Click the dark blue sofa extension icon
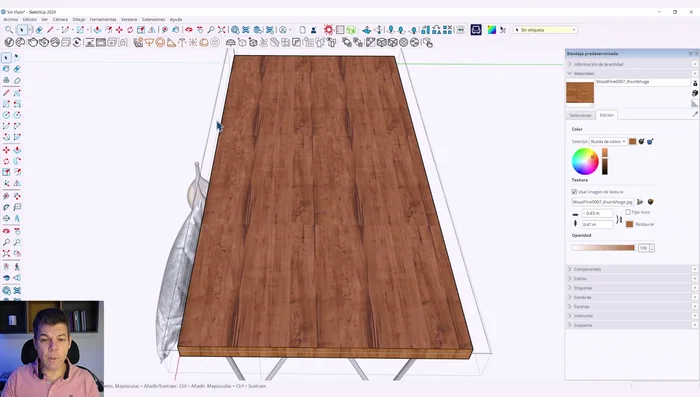The height and width of the screenshot is (397, 700). (476, 30)
